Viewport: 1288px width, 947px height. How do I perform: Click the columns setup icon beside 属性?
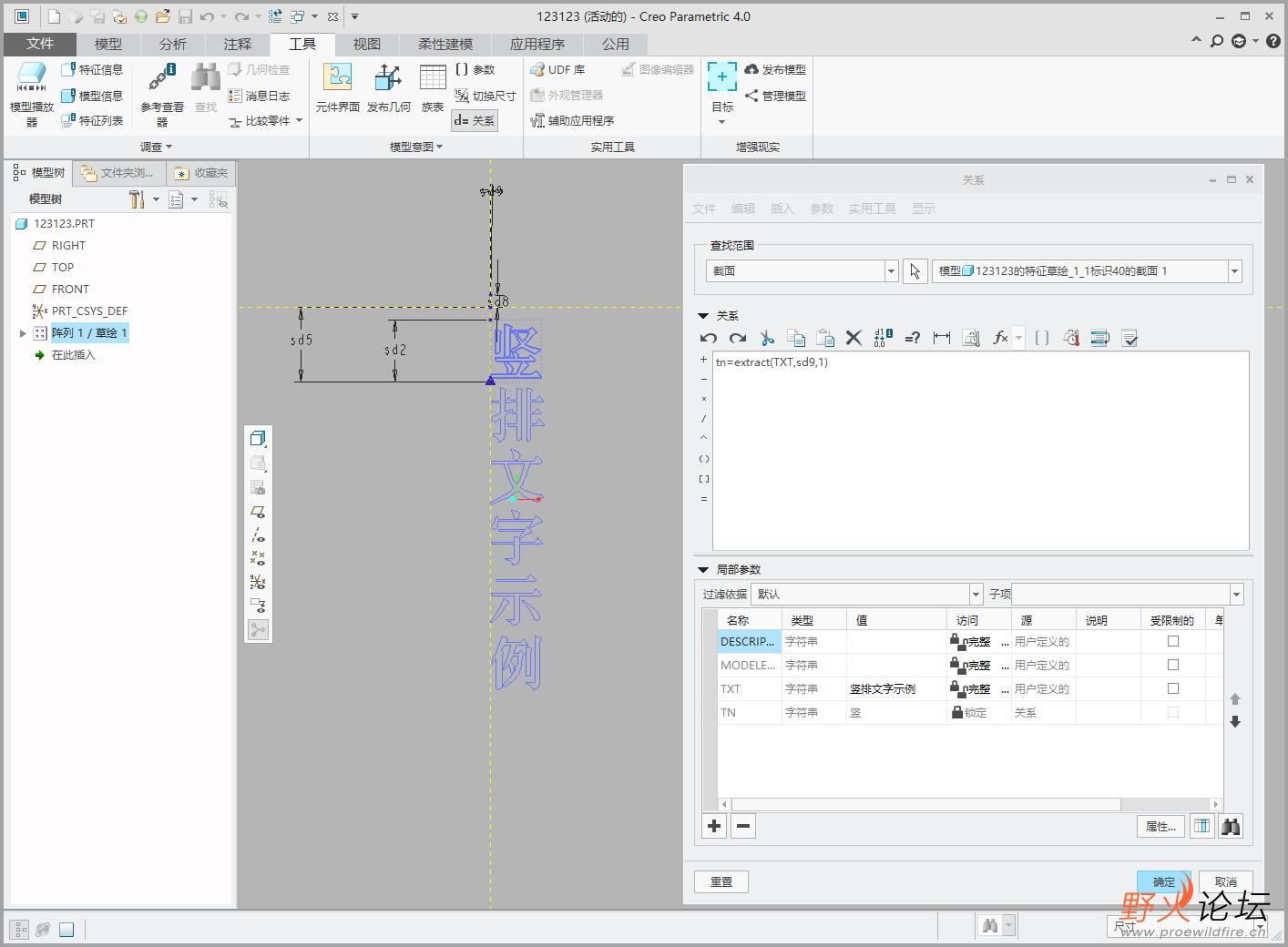(1202, 826)
